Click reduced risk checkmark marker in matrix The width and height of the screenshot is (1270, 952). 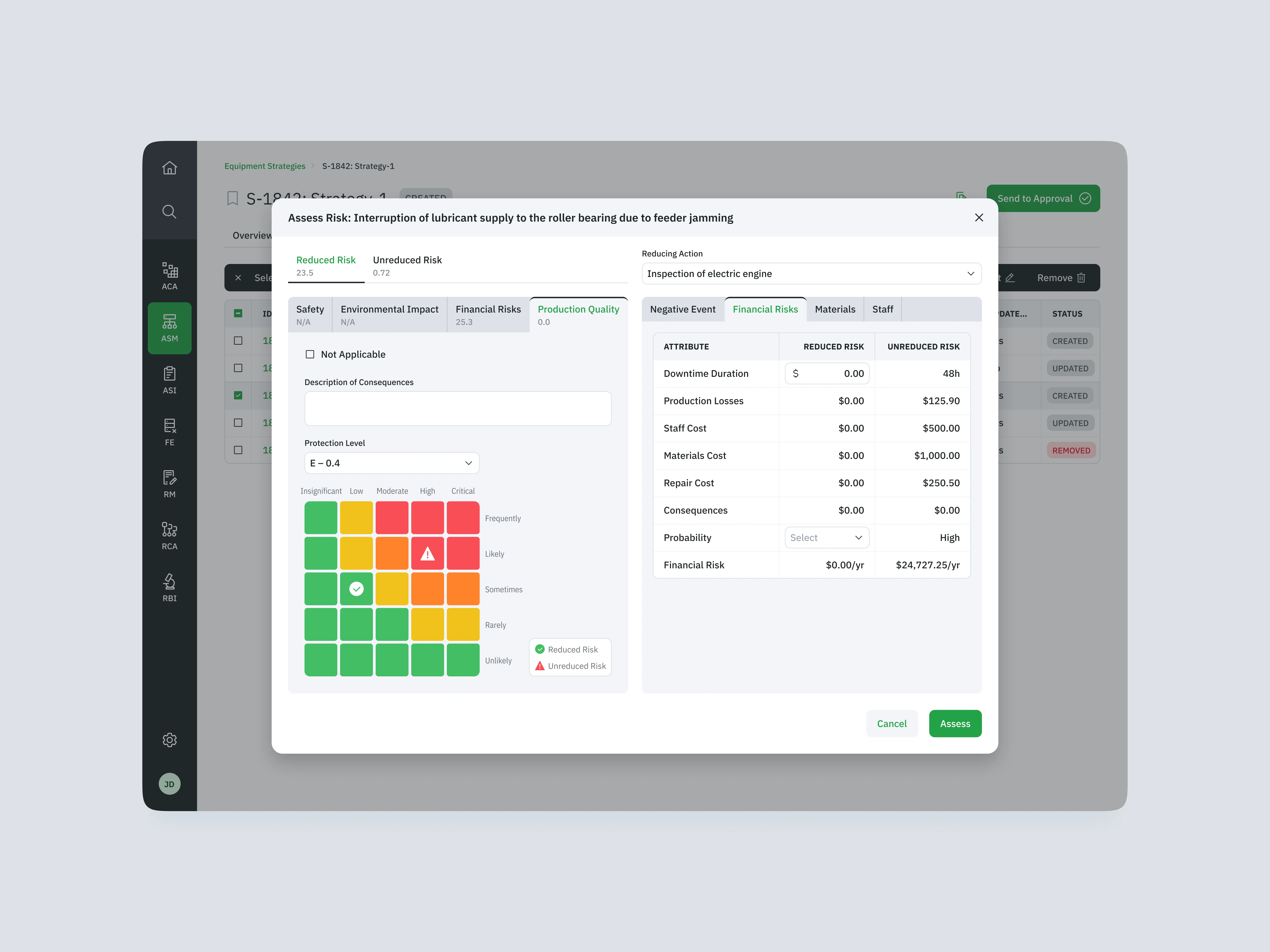pyautogui.click(x=357, y=589)
